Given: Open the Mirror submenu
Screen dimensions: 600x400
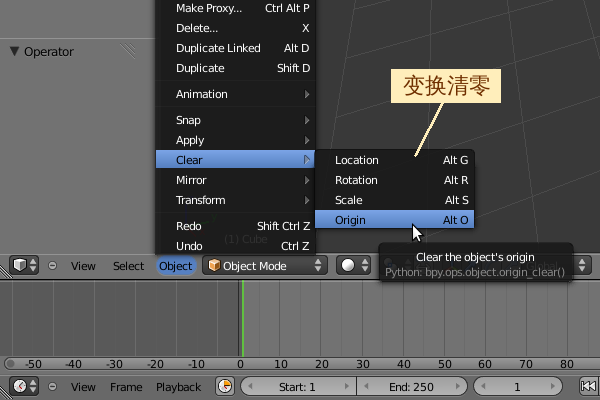Looking at the screenshot, I should pos(235,180).
